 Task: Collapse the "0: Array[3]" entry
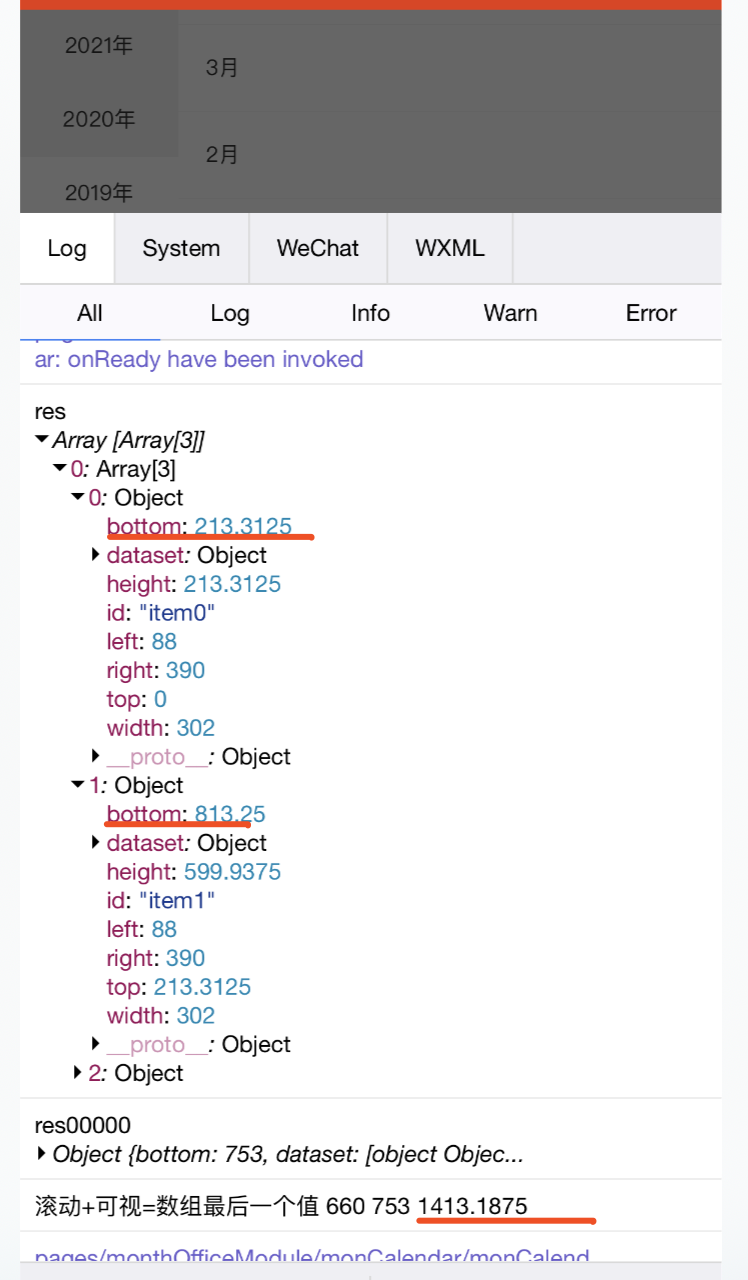coord(58,468)
